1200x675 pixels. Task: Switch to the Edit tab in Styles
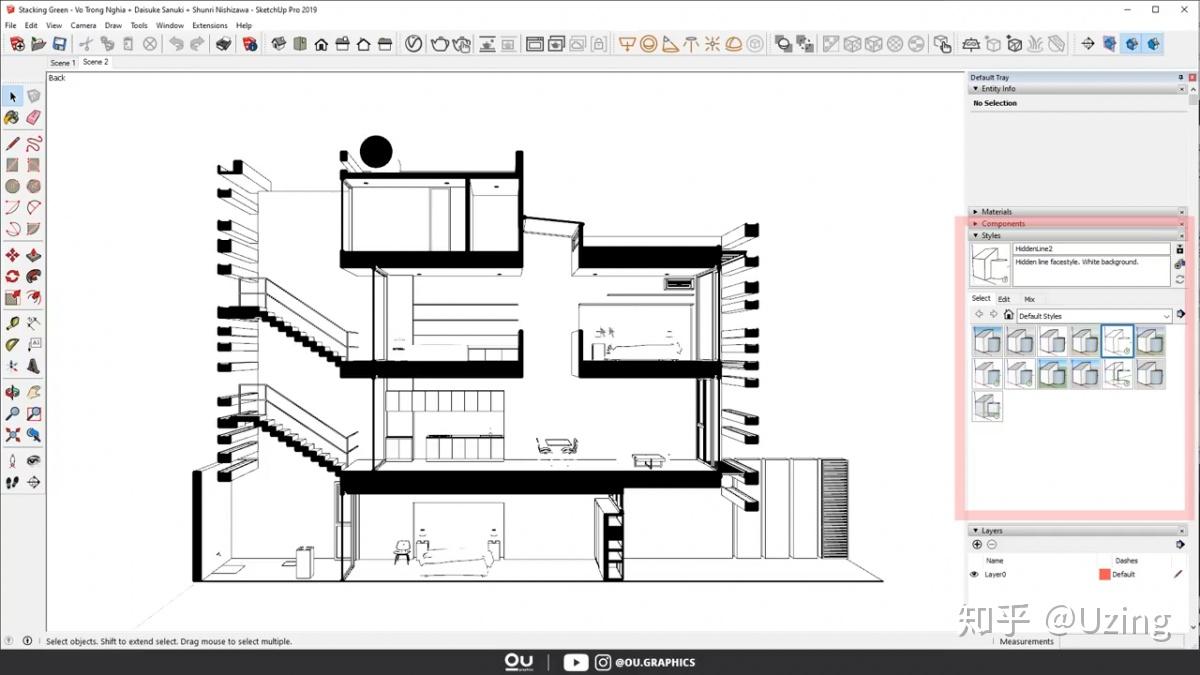1004,299
